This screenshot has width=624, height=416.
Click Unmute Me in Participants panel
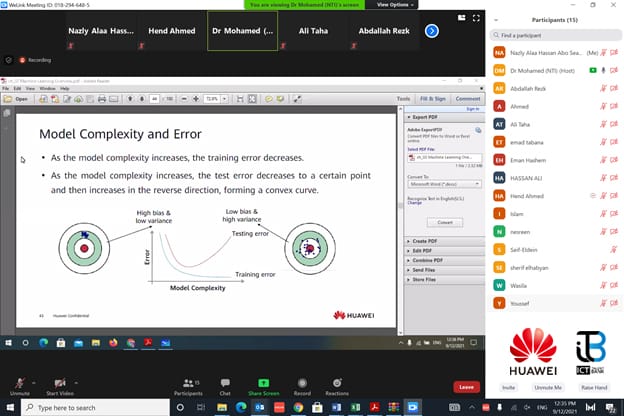coord(546,387)
